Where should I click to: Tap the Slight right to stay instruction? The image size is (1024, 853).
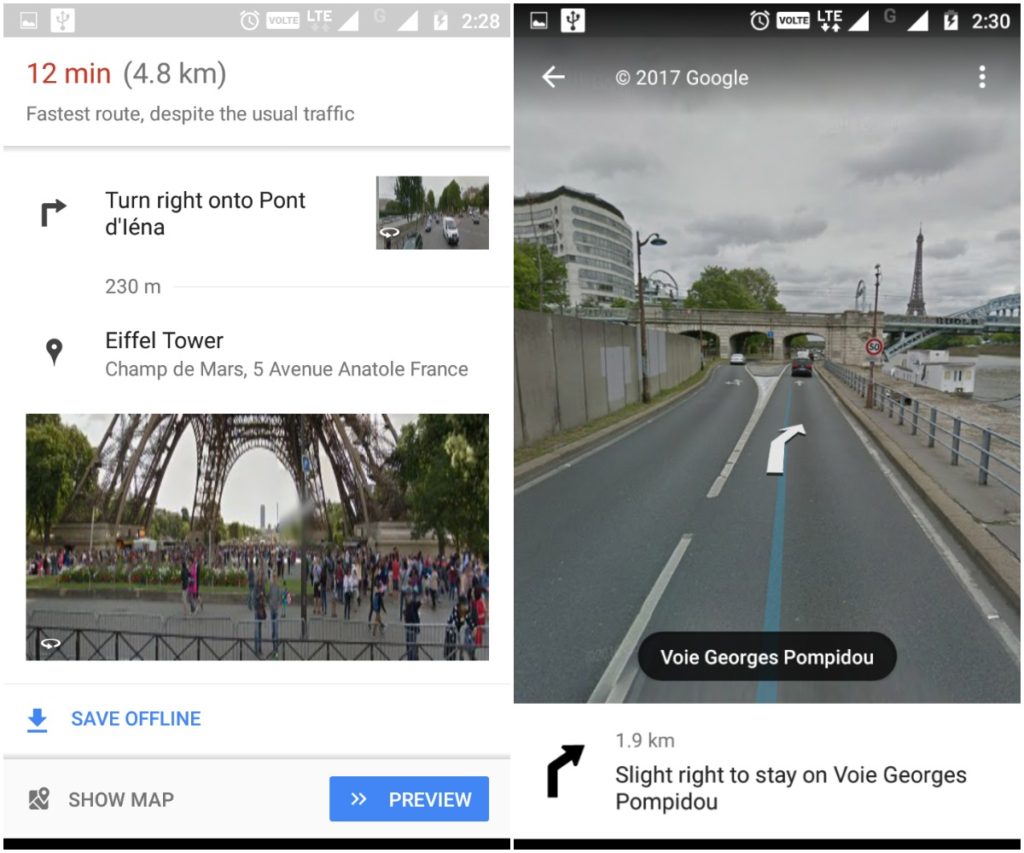pos(790,788)
